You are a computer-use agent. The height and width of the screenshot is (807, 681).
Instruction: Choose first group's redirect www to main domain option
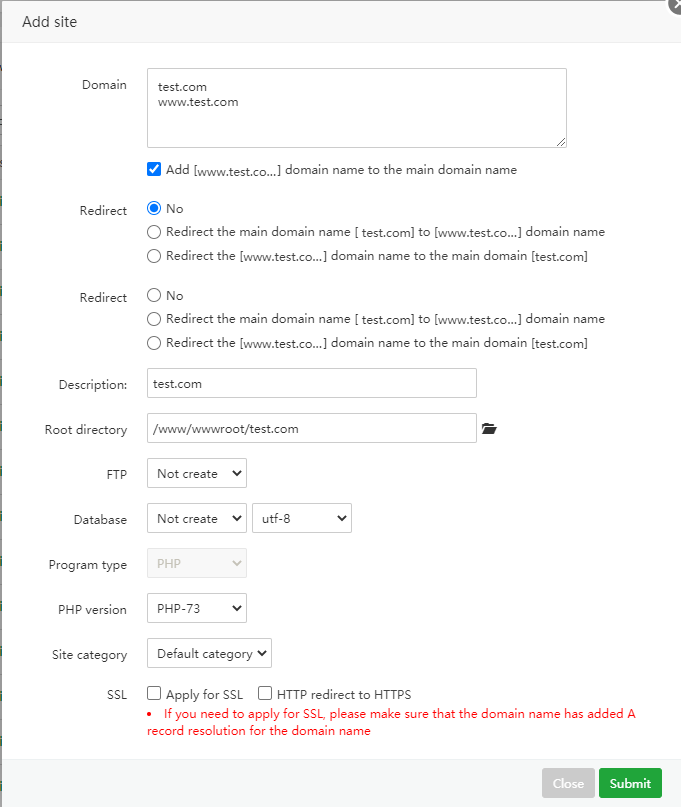pos(154,256)
